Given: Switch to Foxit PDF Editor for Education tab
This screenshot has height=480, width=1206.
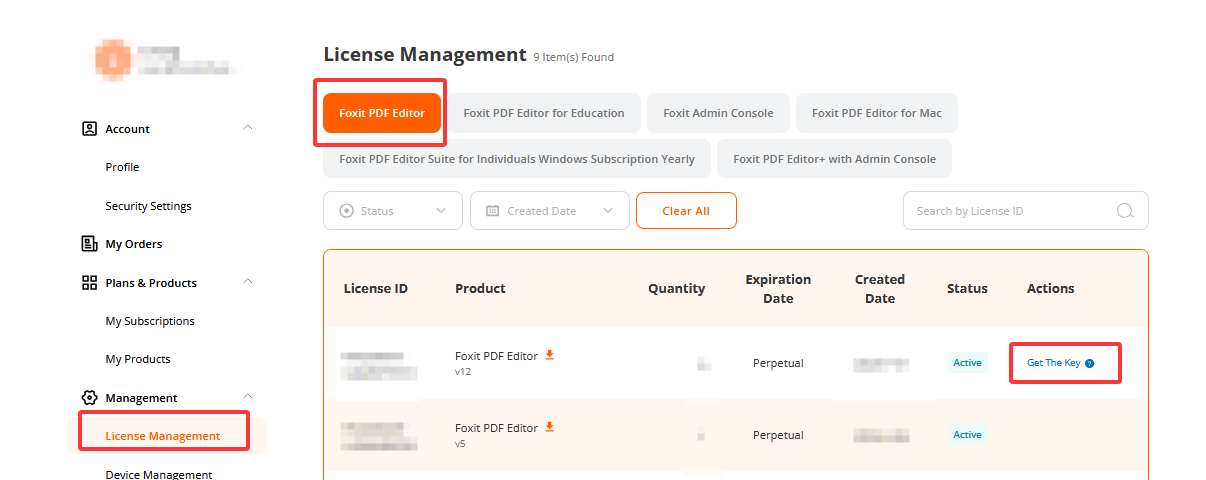Looking at the screenshot, I should coord(544,113).
